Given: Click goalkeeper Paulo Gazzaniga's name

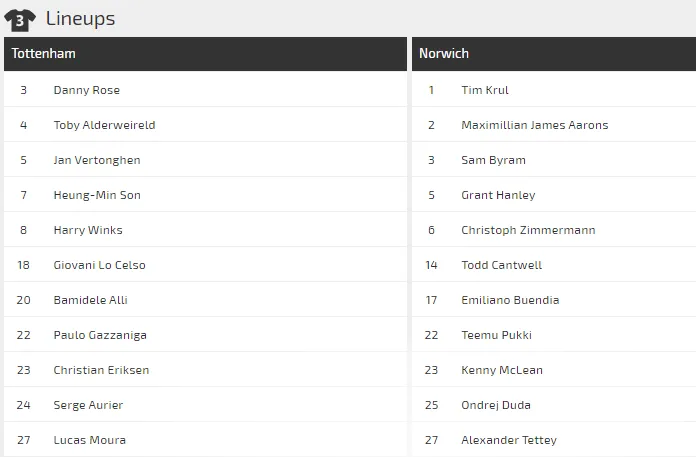Looking at the screenshot, I should pos(100,335).
